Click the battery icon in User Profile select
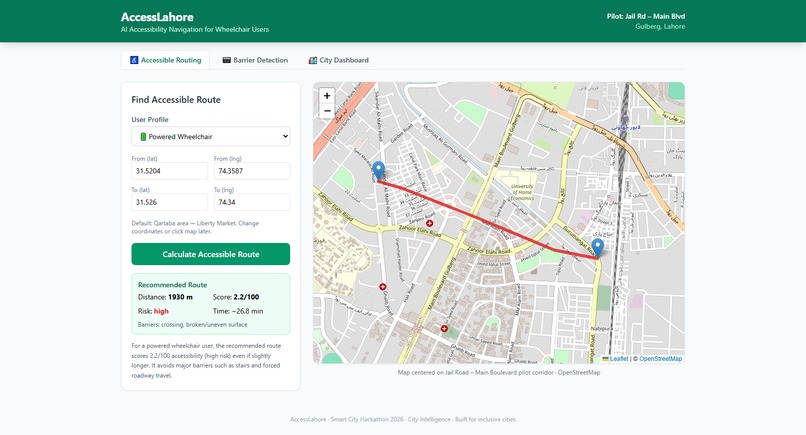 coord(143,137)
